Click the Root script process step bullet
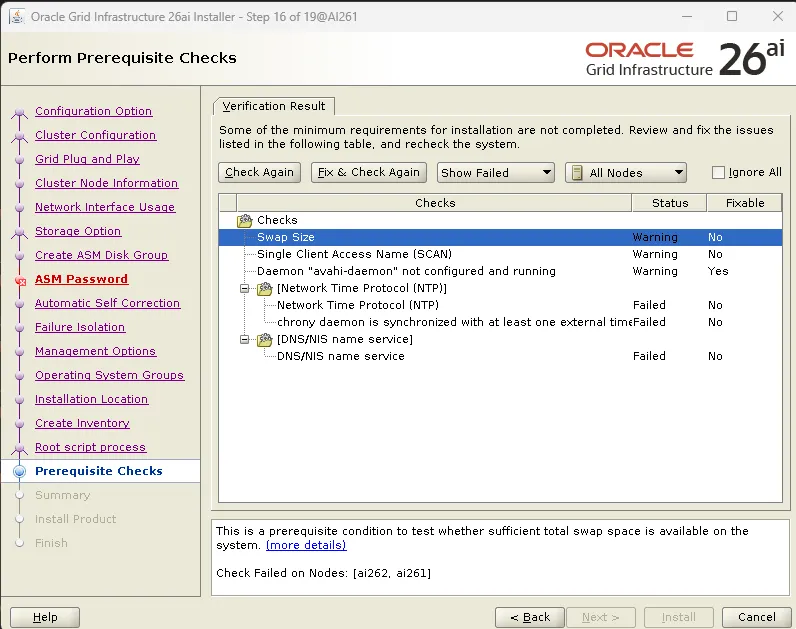The width and height of the screenshot is (796, 629). (19, 448)
